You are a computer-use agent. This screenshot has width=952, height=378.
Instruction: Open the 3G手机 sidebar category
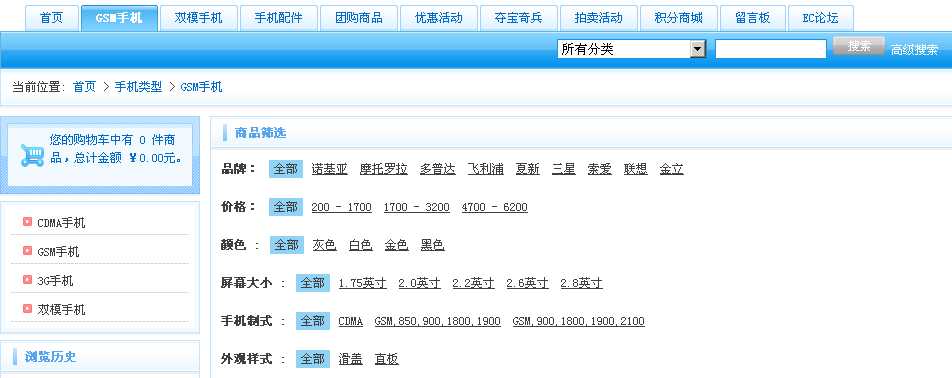55,280
